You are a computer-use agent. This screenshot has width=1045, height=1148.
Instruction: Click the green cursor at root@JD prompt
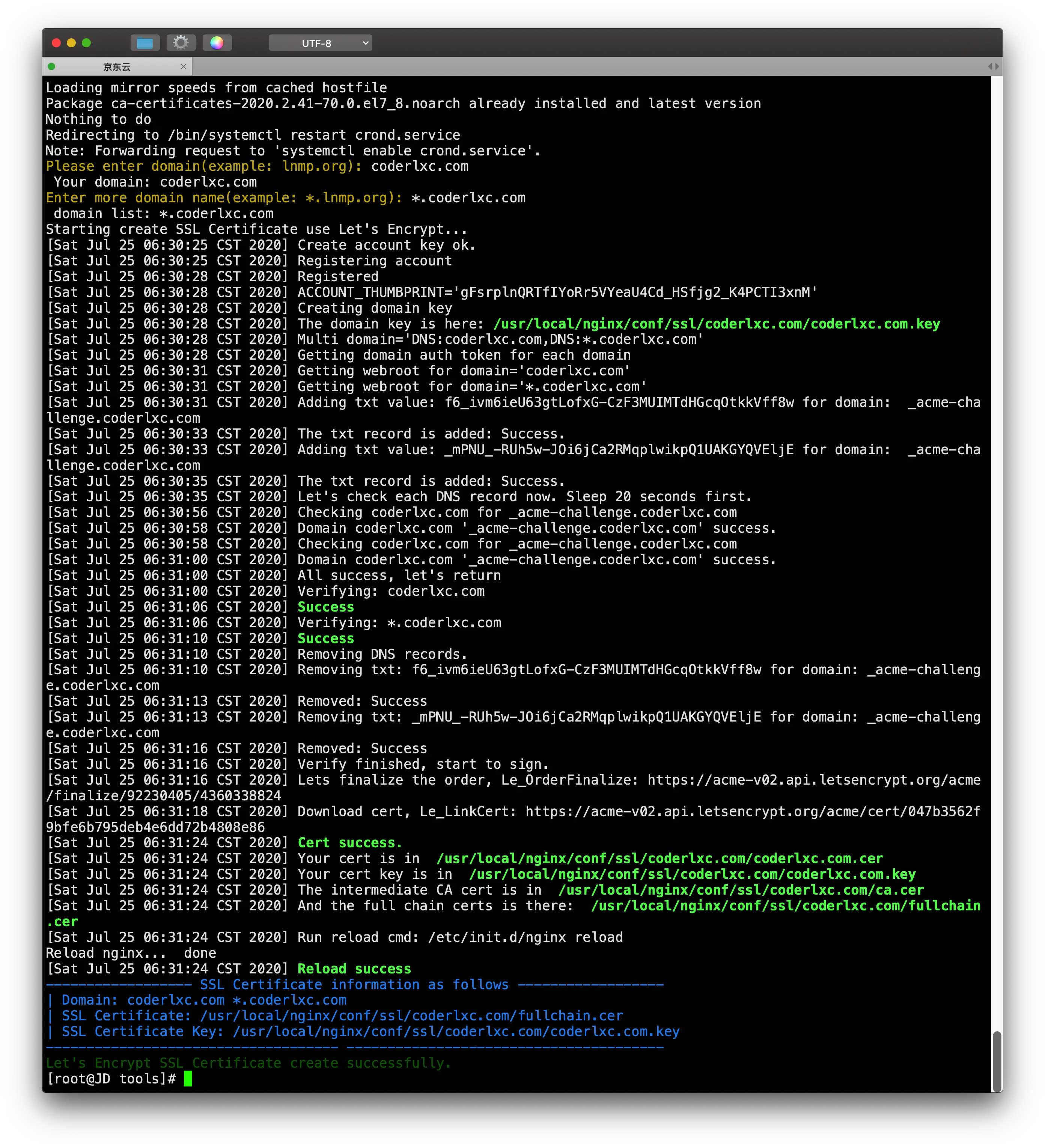188,1079
